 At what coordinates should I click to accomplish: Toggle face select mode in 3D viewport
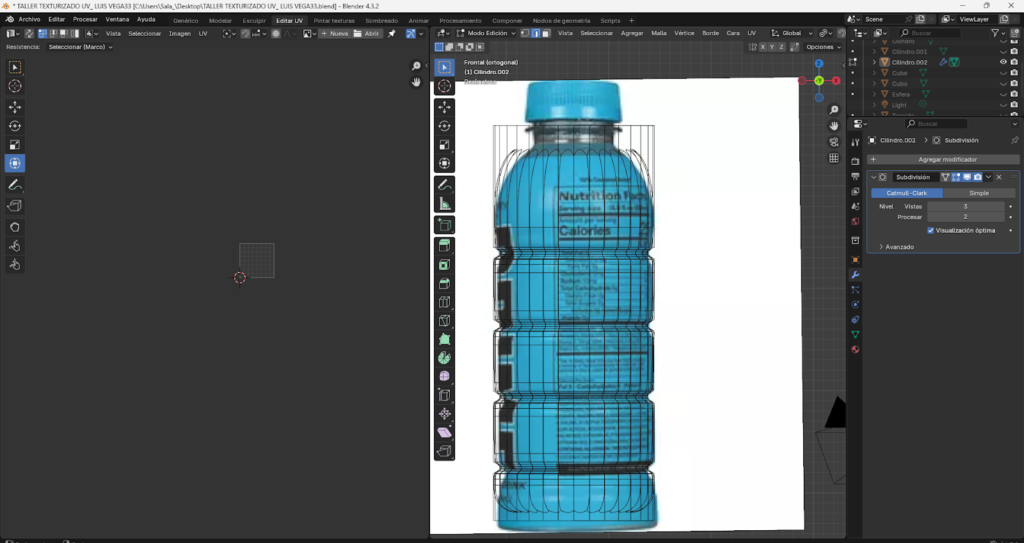pos(546,33)
